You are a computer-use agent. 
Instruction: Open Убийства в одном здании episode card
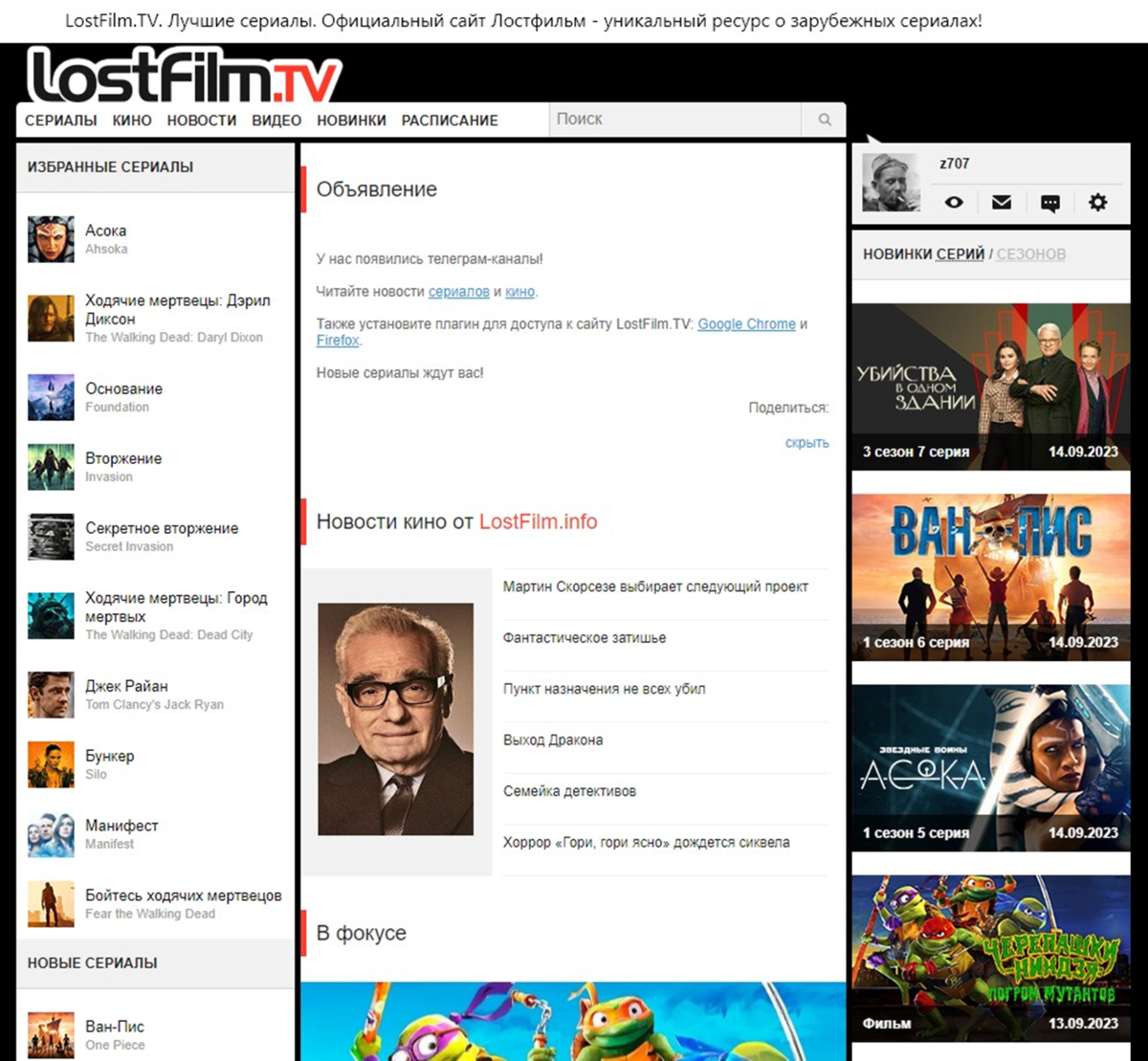tap(990, 387)
